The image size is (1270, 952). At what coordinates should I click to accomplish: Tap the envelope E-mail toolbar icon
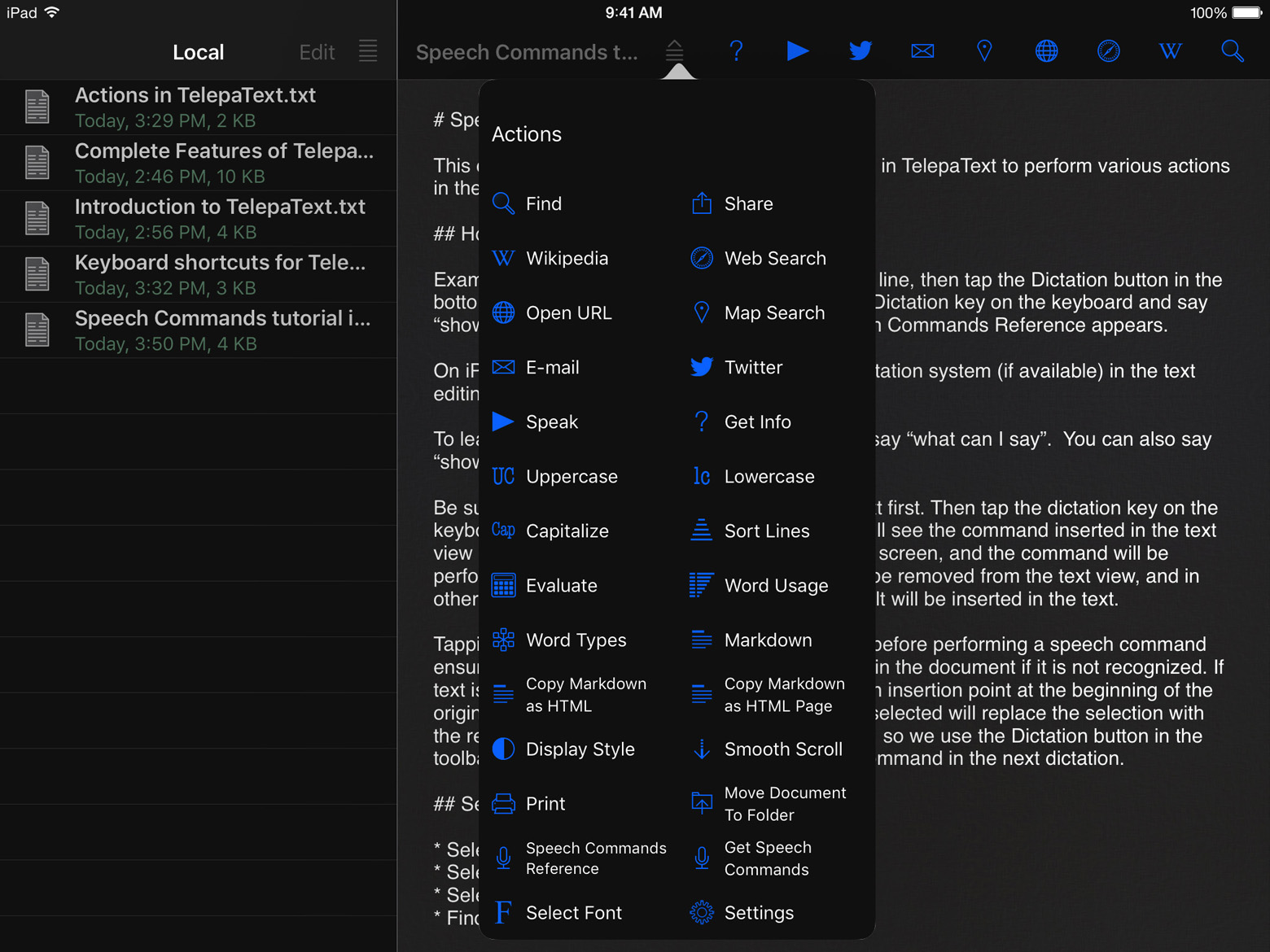coord(922,51)
